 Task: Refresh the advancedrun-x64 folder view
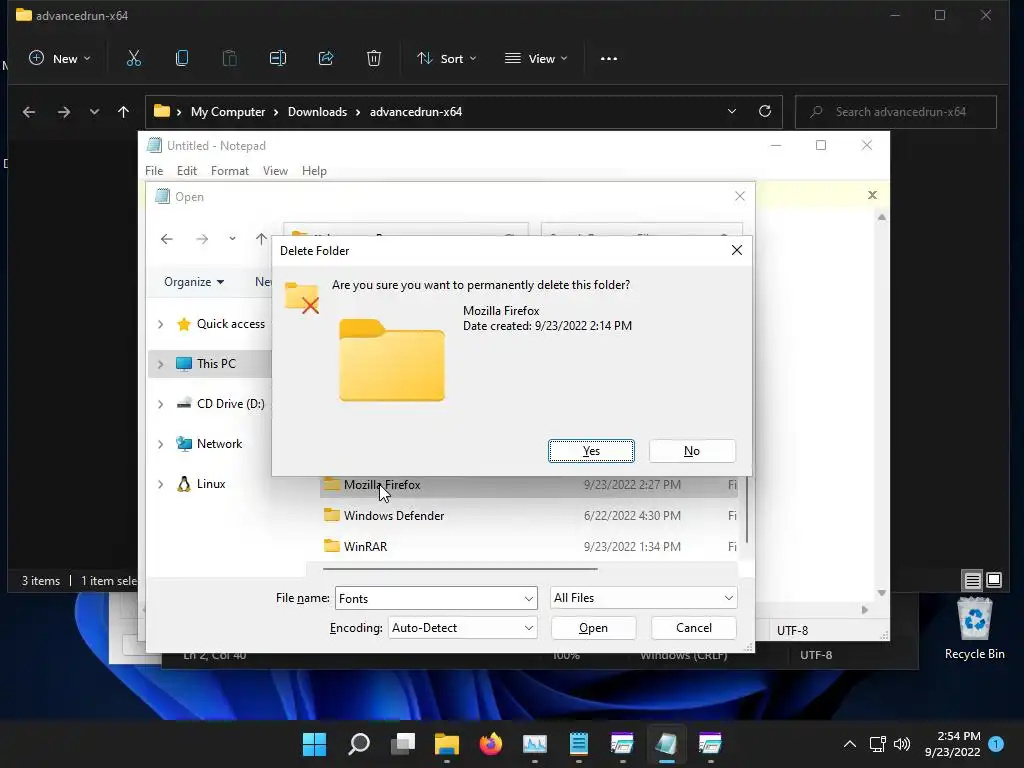[x=765, y=112]
